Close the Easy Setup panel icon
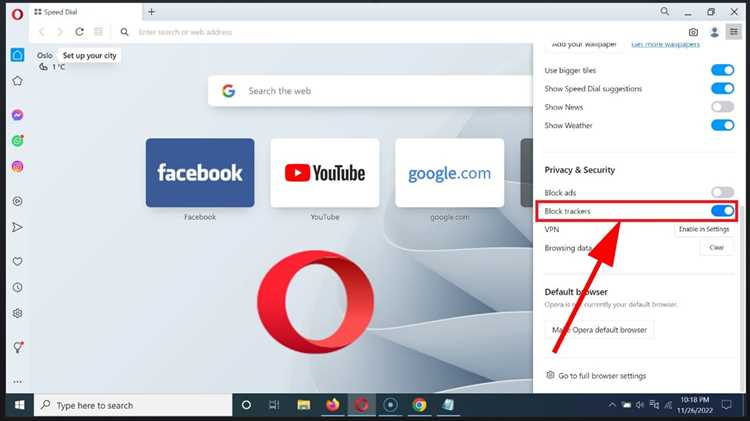Image resolution: width=750 pixels, height=421 pixels. (733, 32)
